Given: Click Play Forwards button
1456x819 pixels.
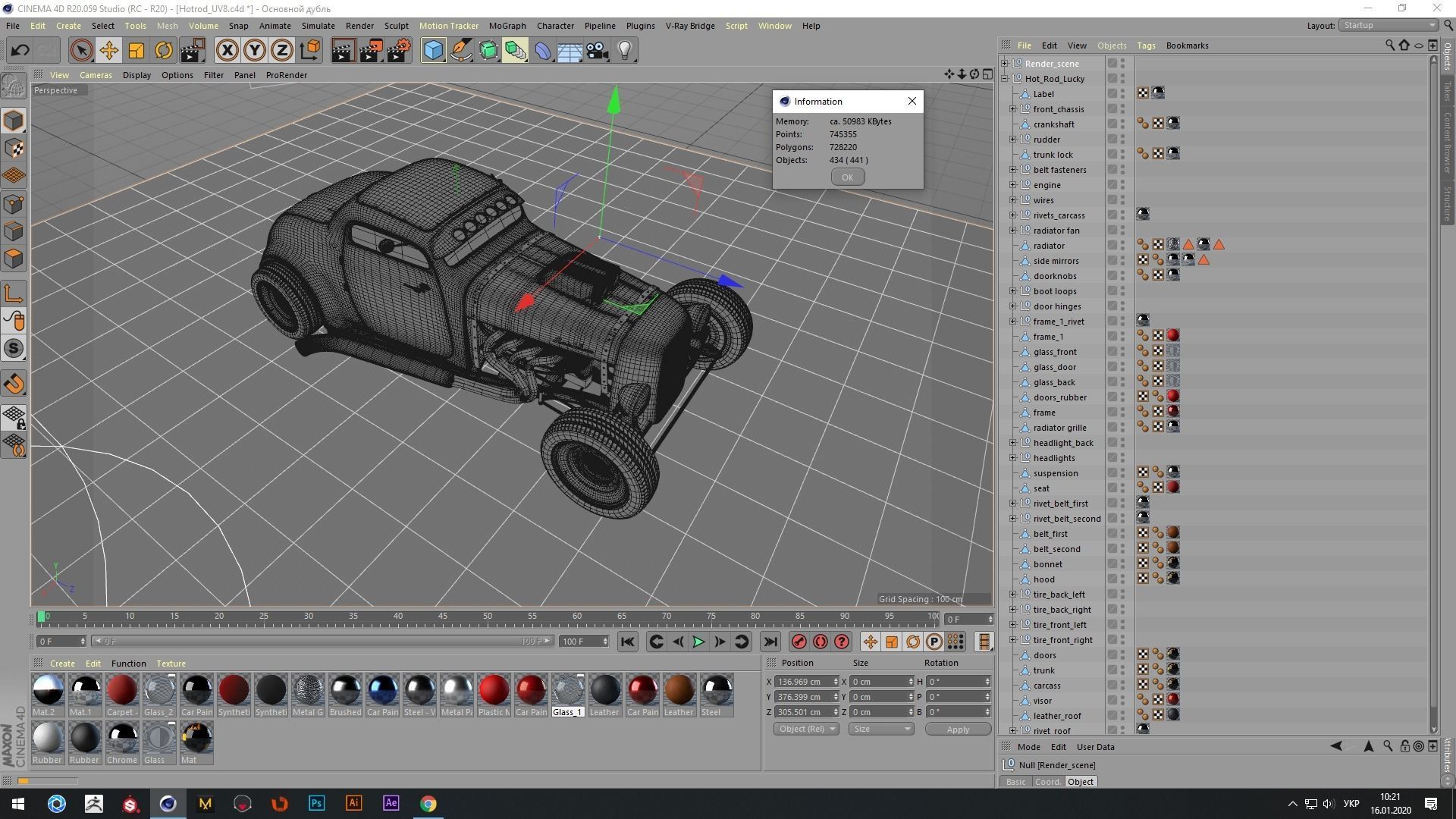Looking at the screenshot, I should [x=698, y=642].
